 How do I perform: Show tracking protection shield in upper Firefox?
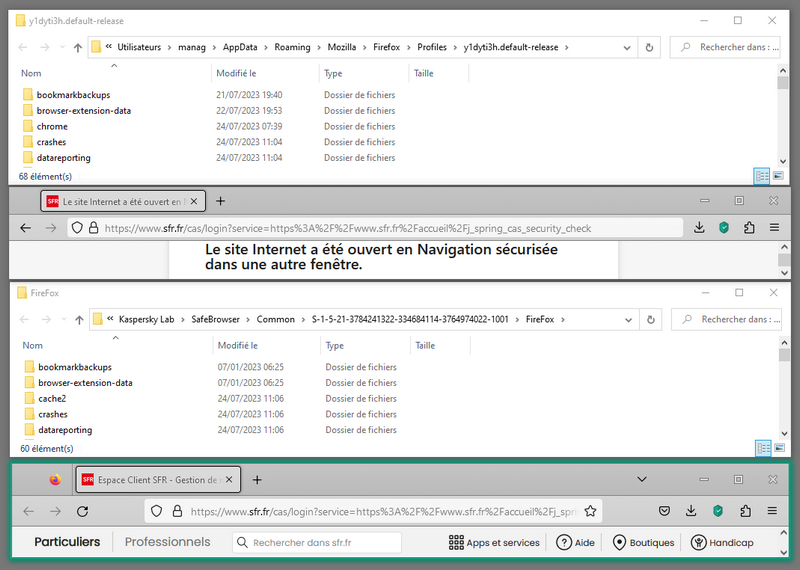click(77, 228)
